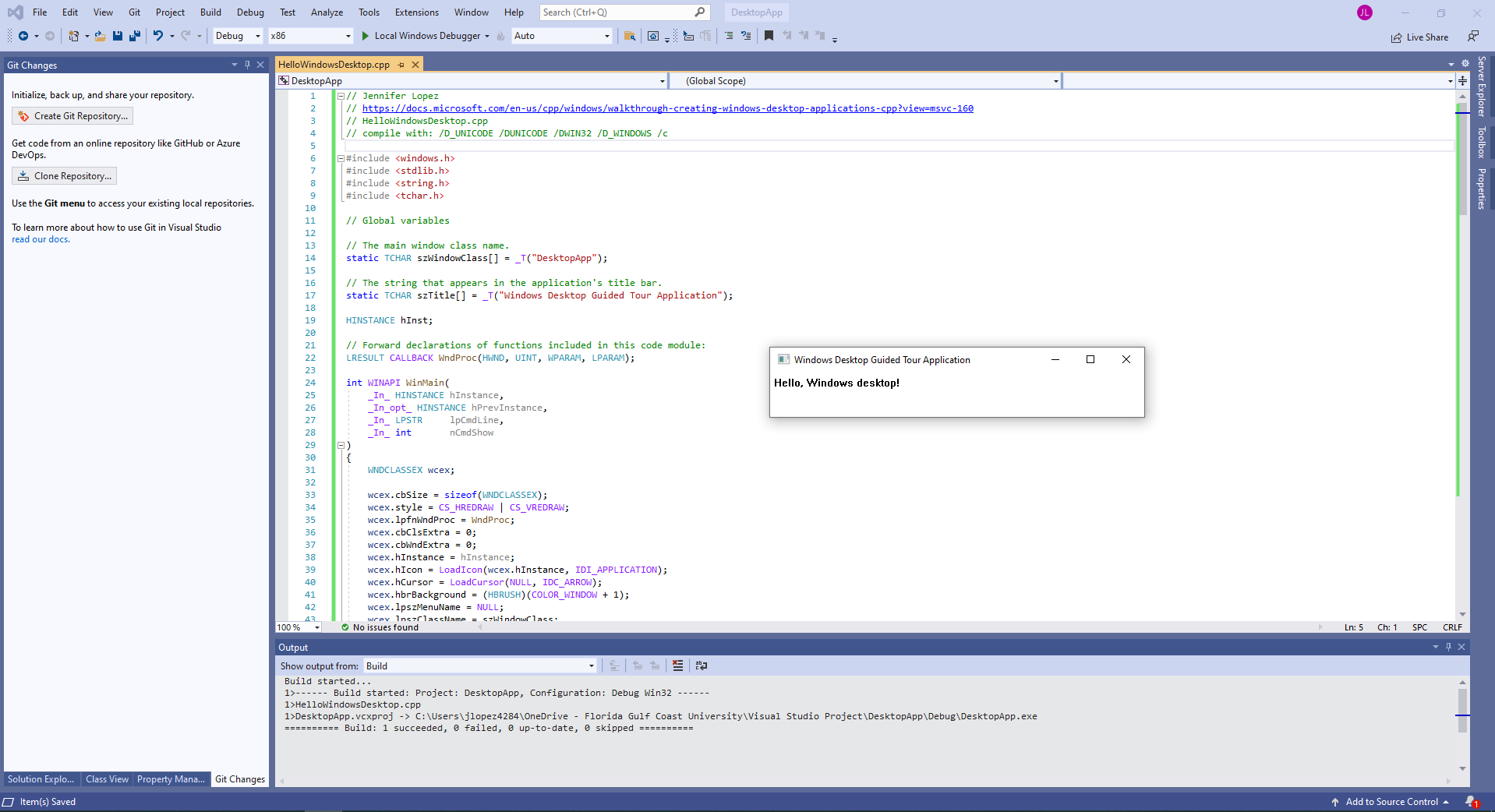Screen dimensions: 1495x812
Task: Undo the last edit
Action: point(158,36)
